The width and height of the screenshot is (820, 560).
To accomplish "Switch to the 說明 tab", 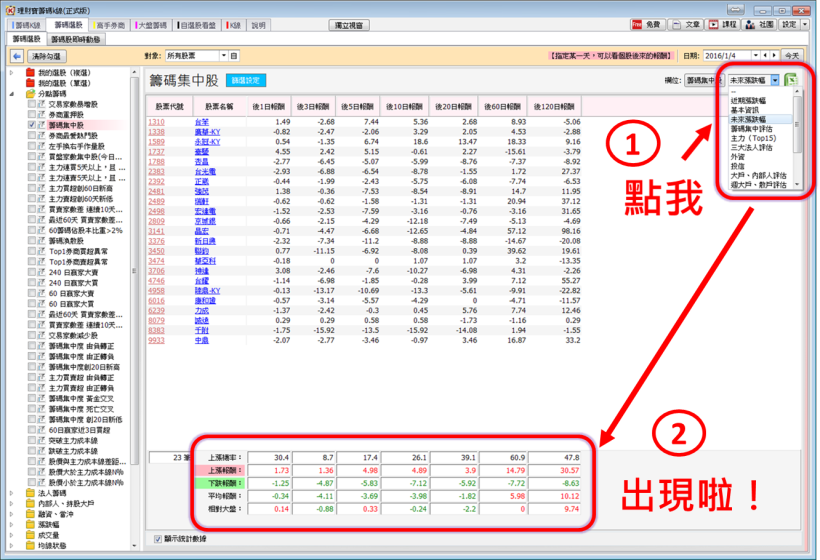I will click(x=258, y=25).
